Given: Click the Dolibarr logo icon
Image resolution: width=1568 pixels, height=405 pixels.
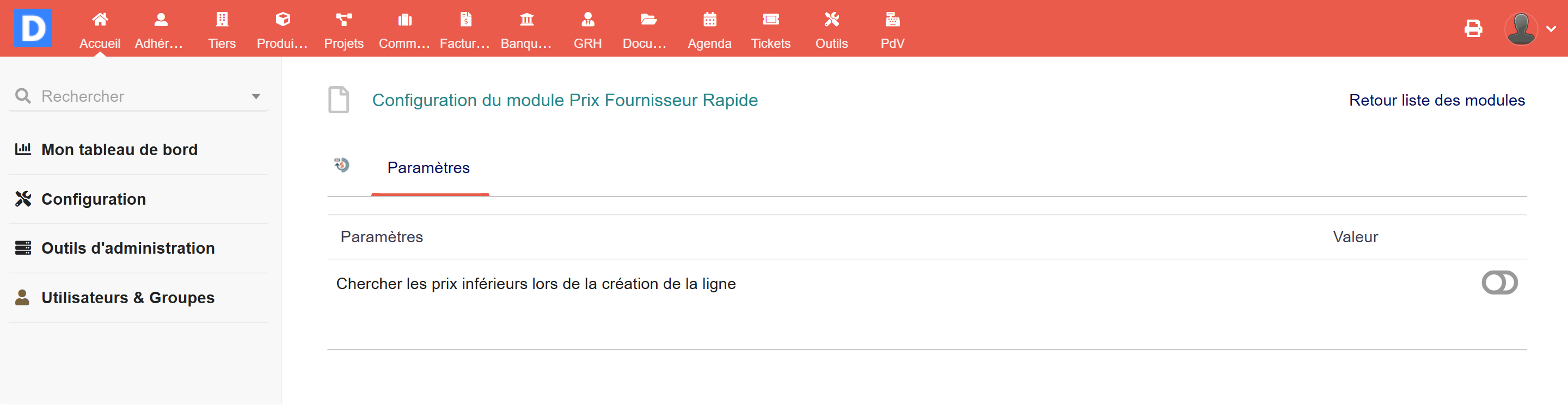Looking at the screenshot, I should [33, 27].
